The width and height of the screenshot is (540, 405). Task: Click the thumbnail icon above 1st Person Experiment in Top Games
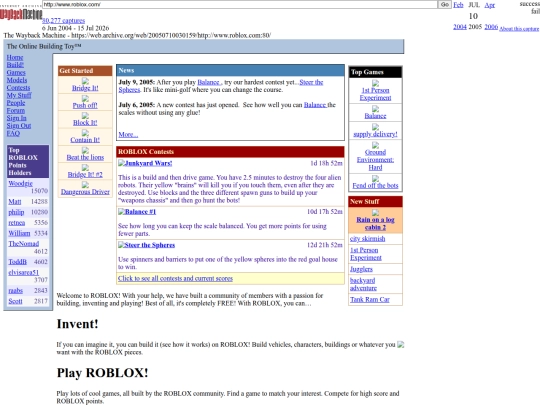pos(375,83)
